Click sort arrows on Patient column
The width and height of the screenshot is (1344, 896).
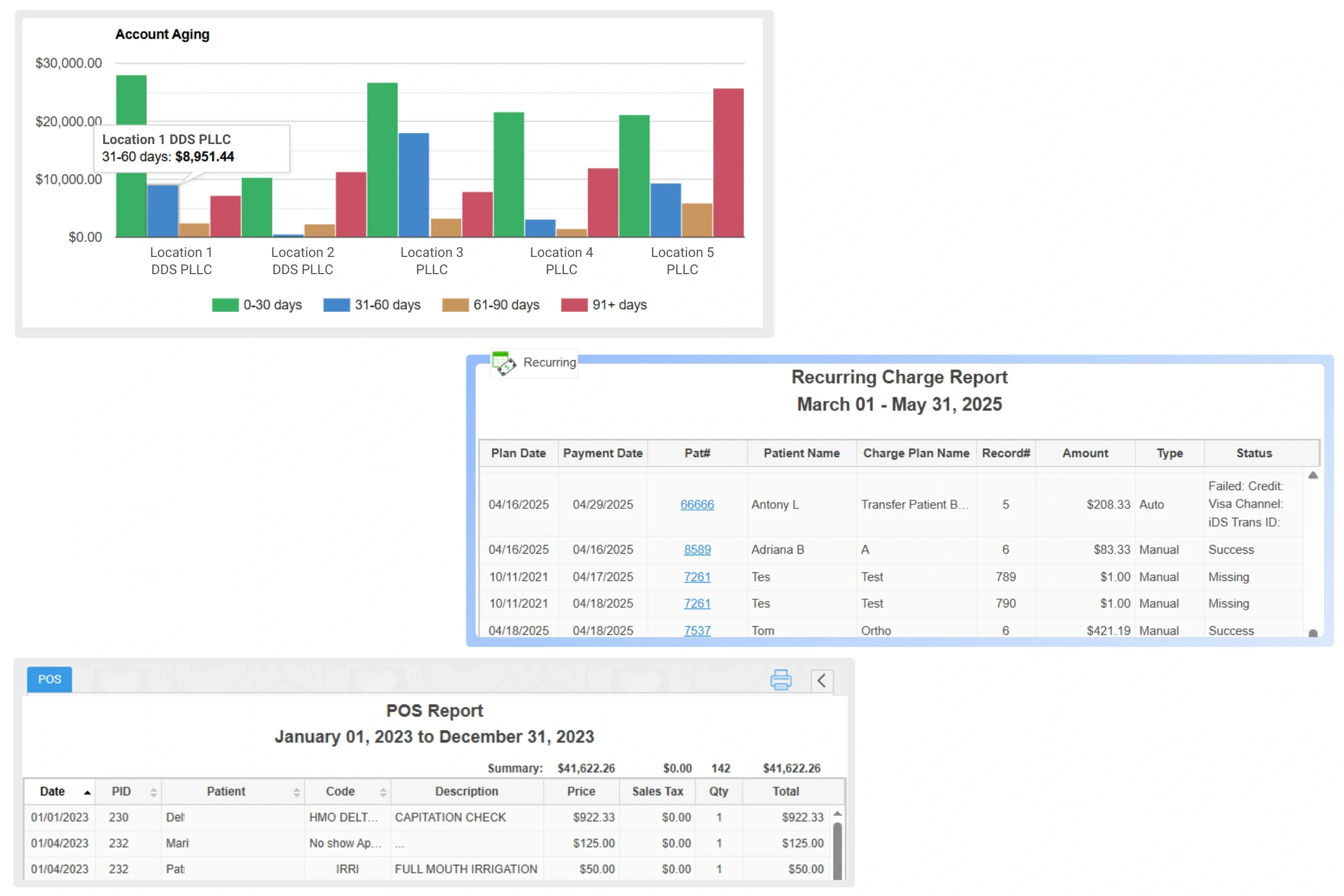click(x=296, y=792)
